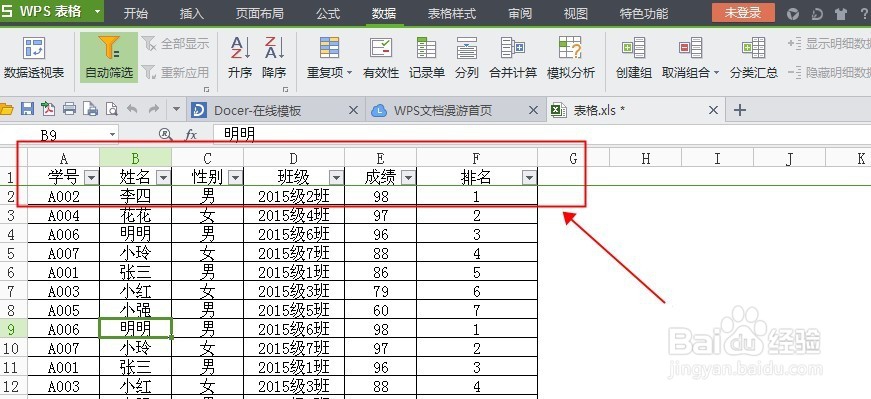
Task: Click the redo arrow icon
Action: [x=153, y=109]
